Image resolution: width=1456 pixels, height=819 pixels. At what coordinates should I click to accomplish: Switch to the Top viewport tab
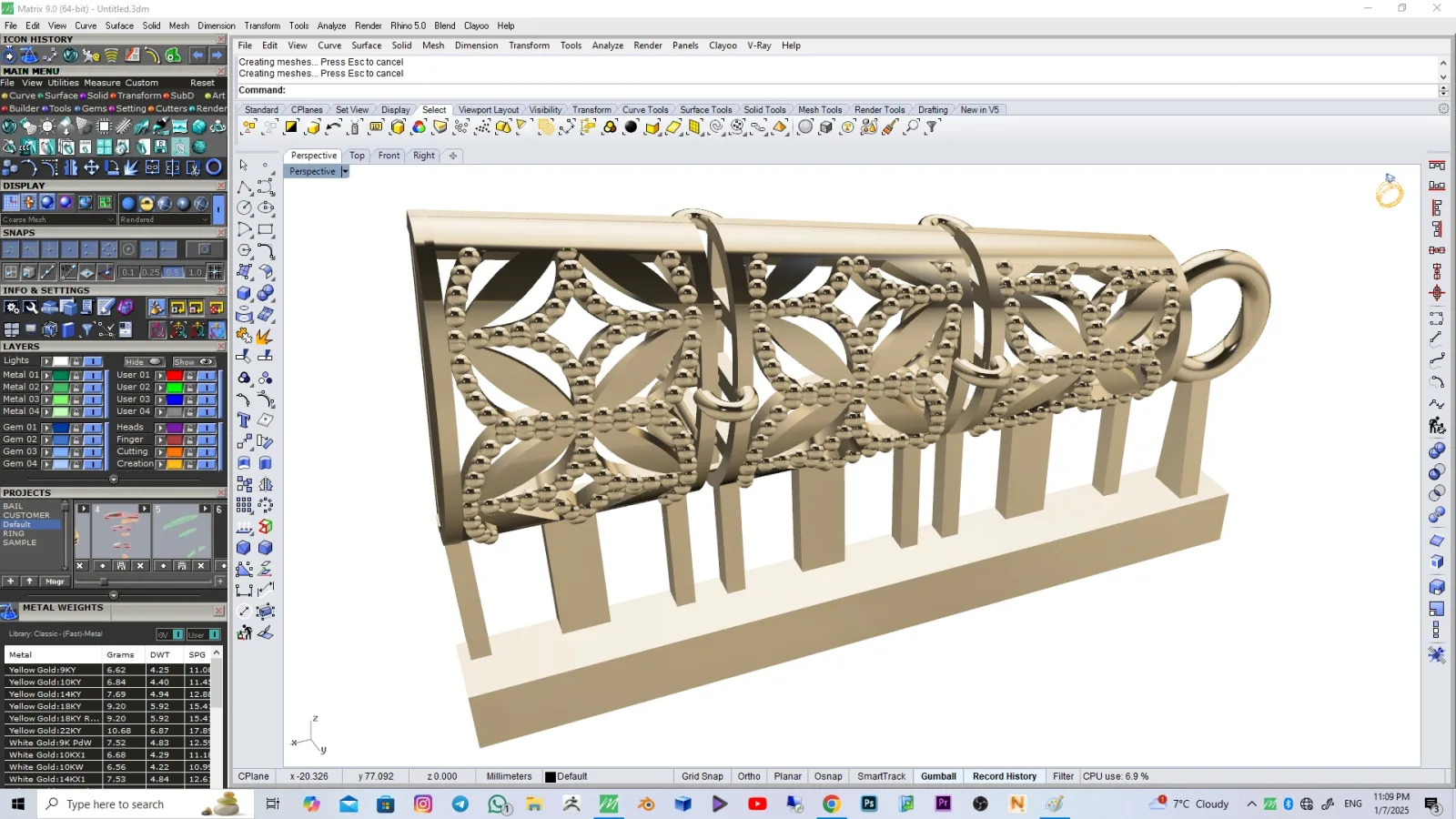pyautogui.click(x=357, y=156)
